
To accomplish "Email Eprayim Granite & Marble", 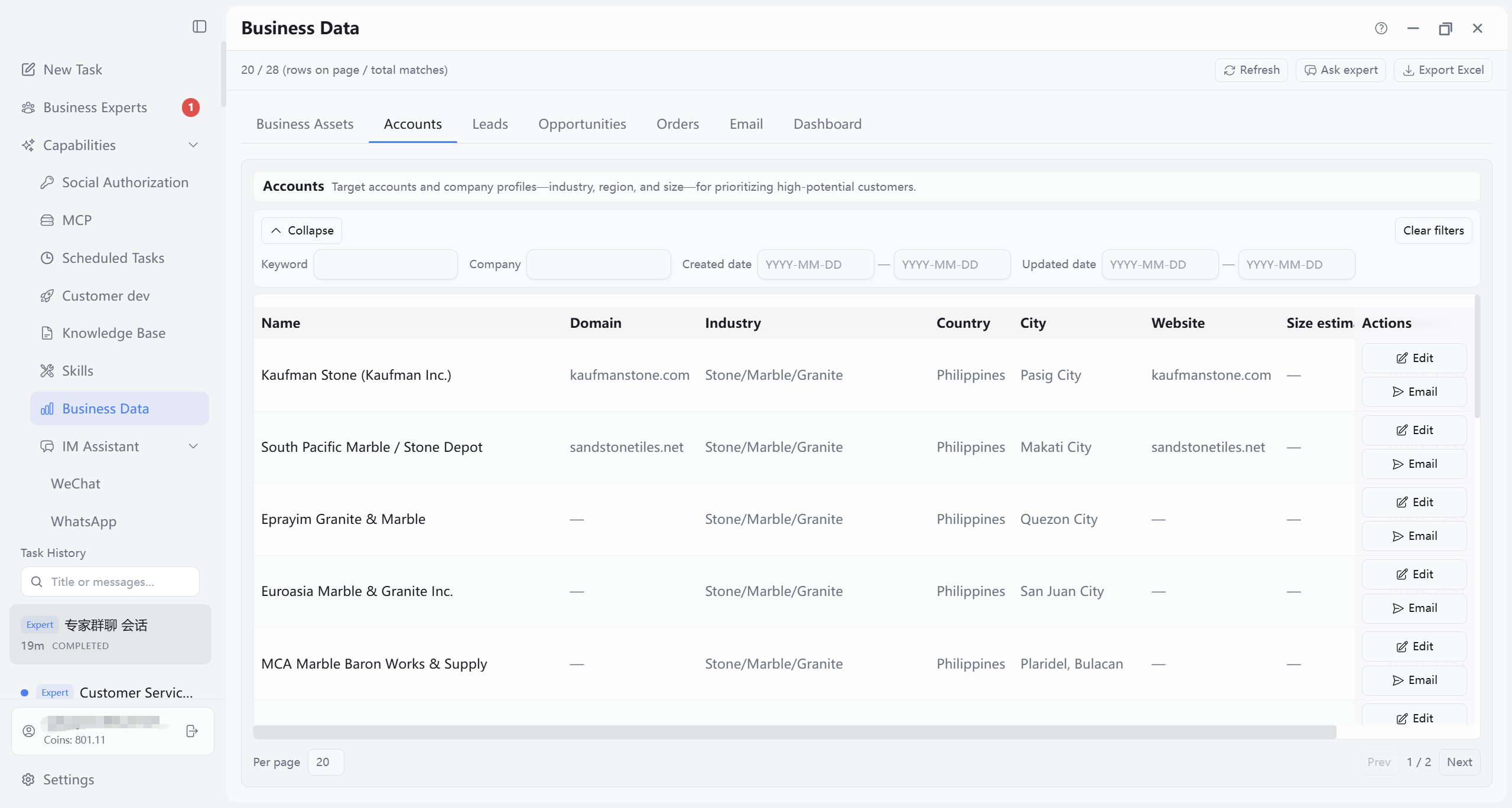I will (x=1415, y=536).
